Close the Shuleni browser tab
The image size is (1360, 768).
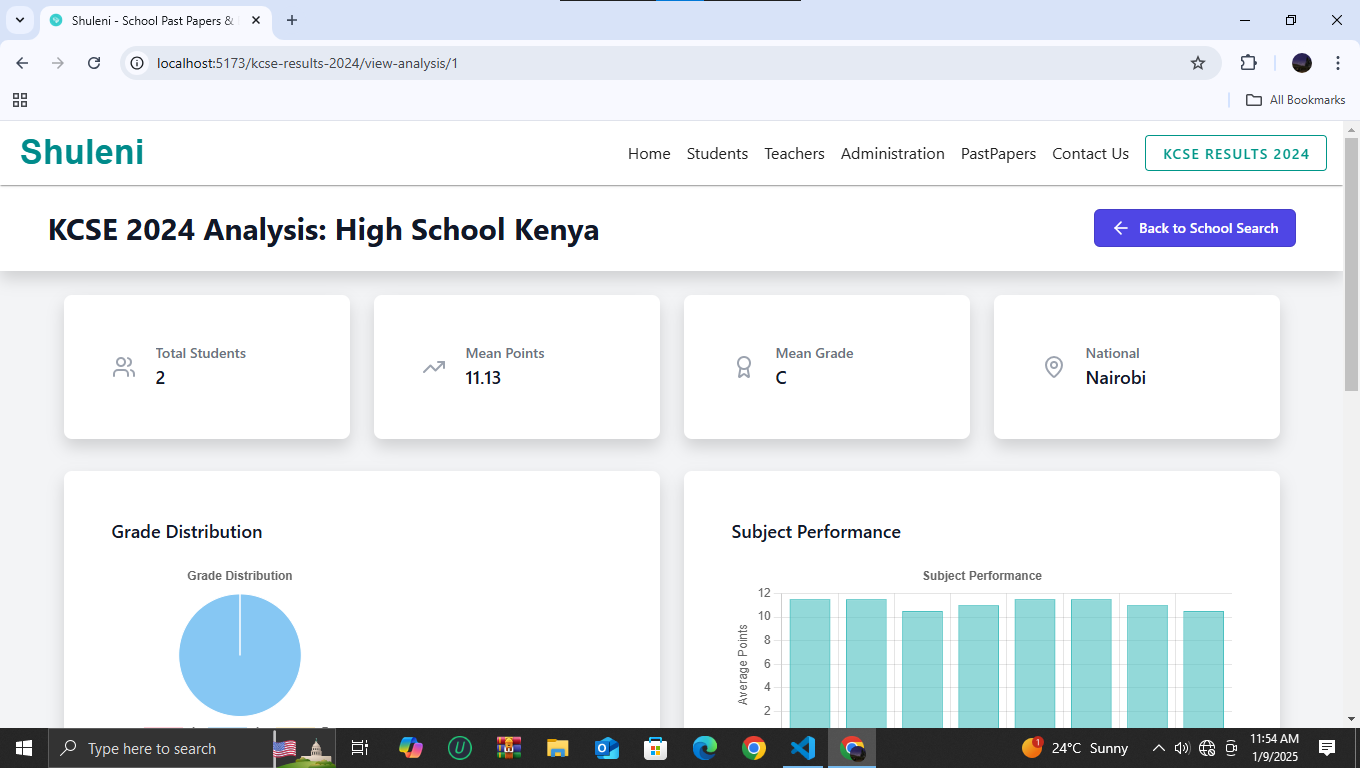[x=255, y=20]
